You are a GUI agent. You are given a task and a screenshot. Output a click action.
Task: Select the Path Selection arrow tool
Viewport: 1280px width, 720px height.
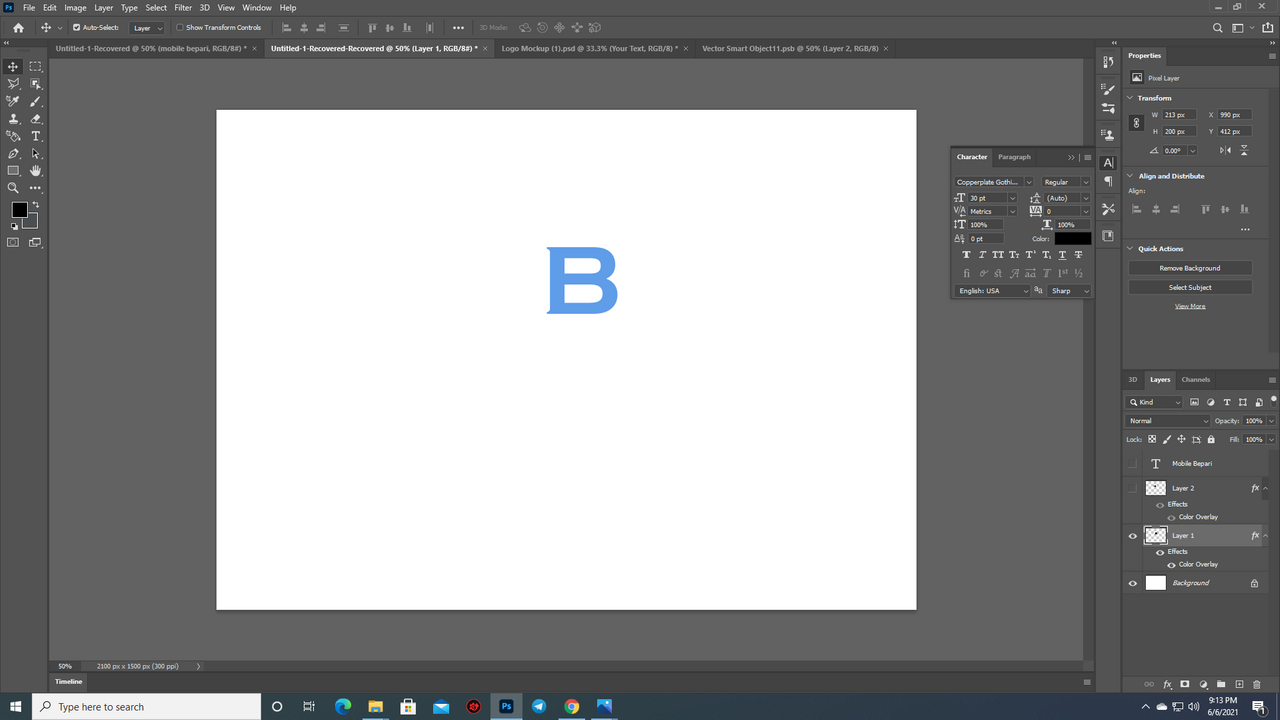(36, 154)
